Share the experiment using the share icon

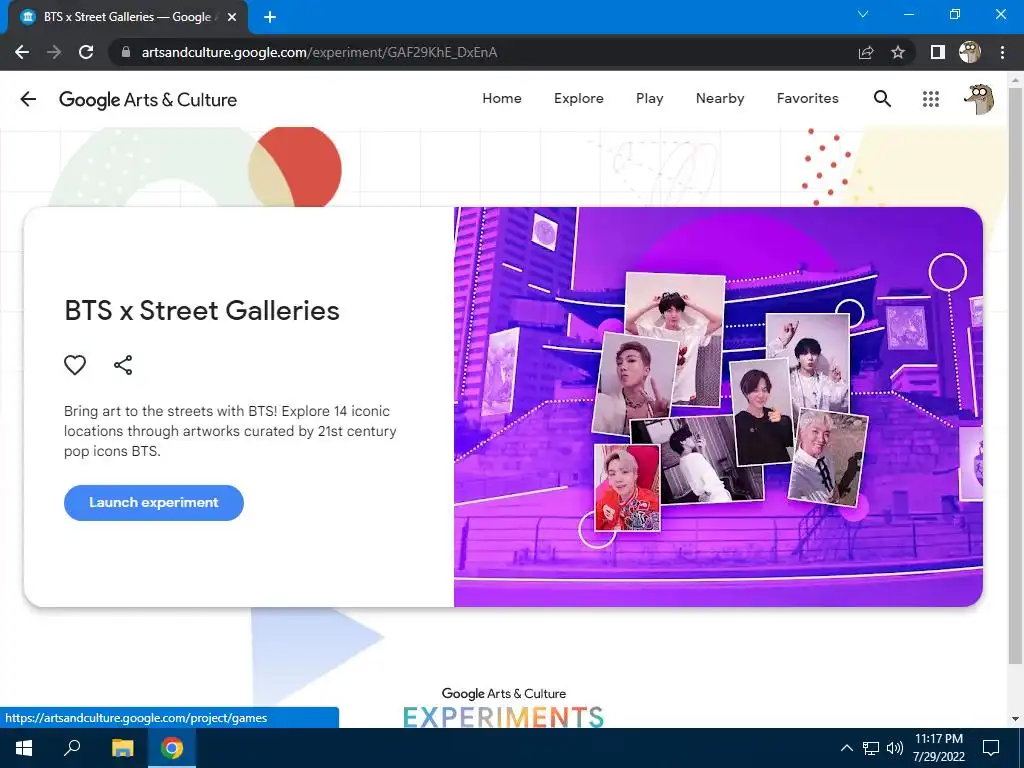(123, 364)
